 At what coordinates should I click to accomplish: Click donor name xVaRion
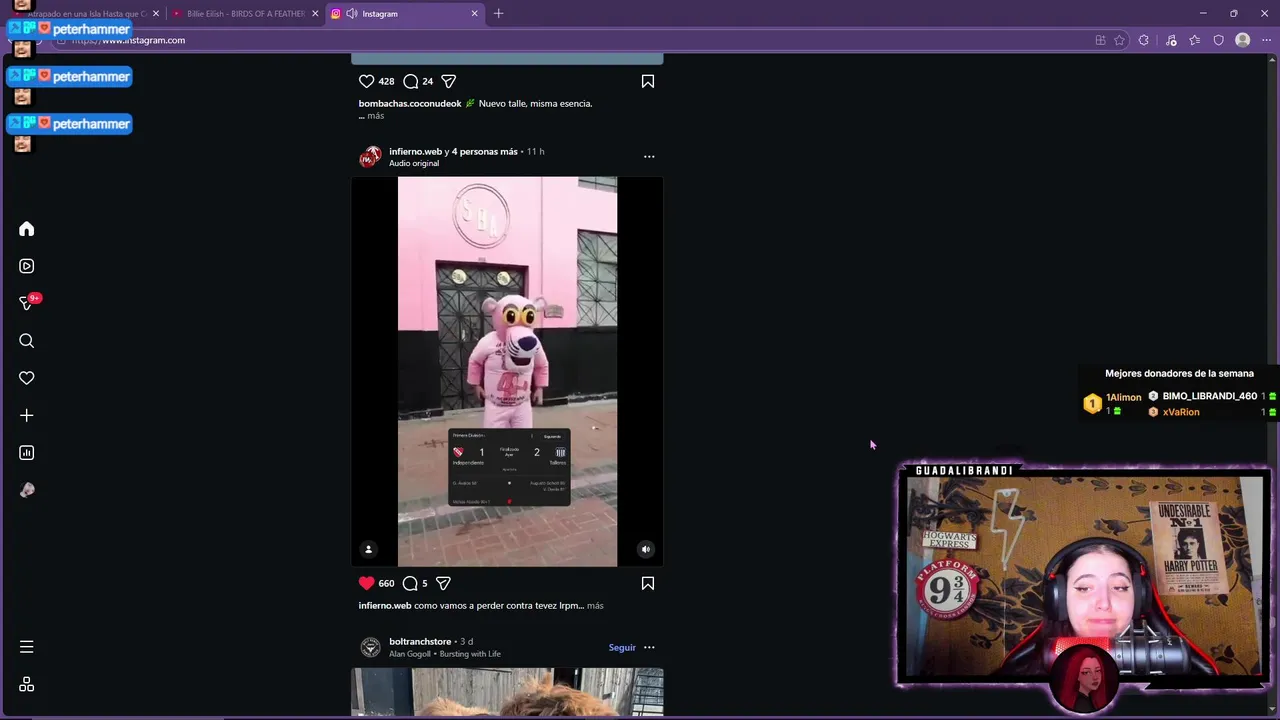tap(1181, 412)
